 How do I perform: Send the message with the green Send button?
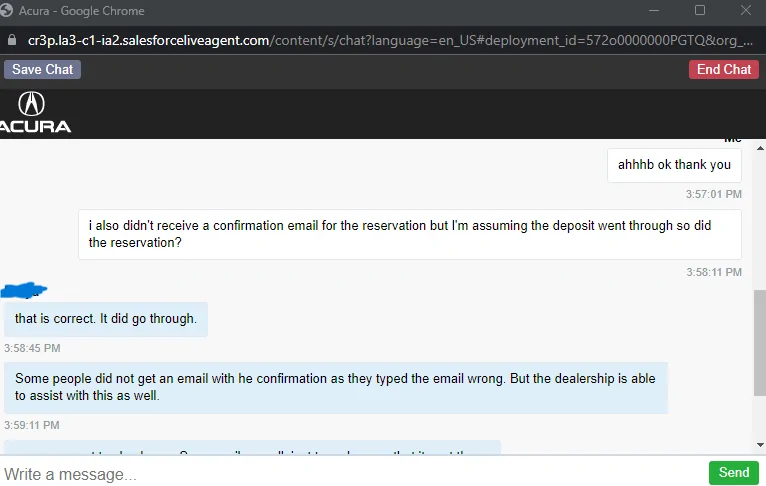733,473
